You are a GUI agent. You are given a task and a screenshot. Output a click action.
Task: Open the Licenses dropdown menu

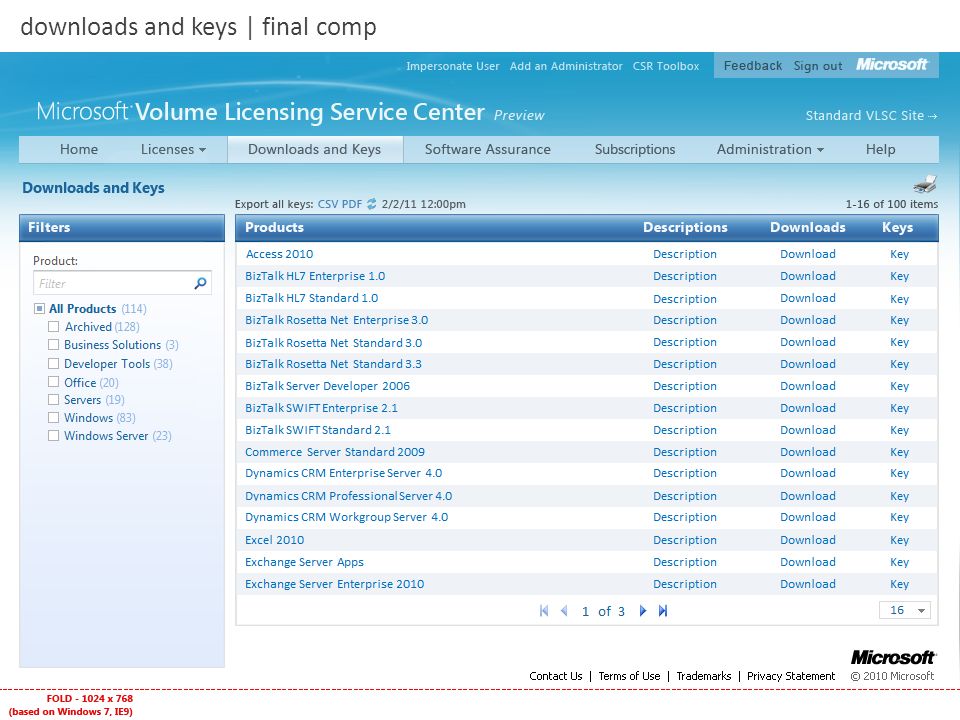173,149
